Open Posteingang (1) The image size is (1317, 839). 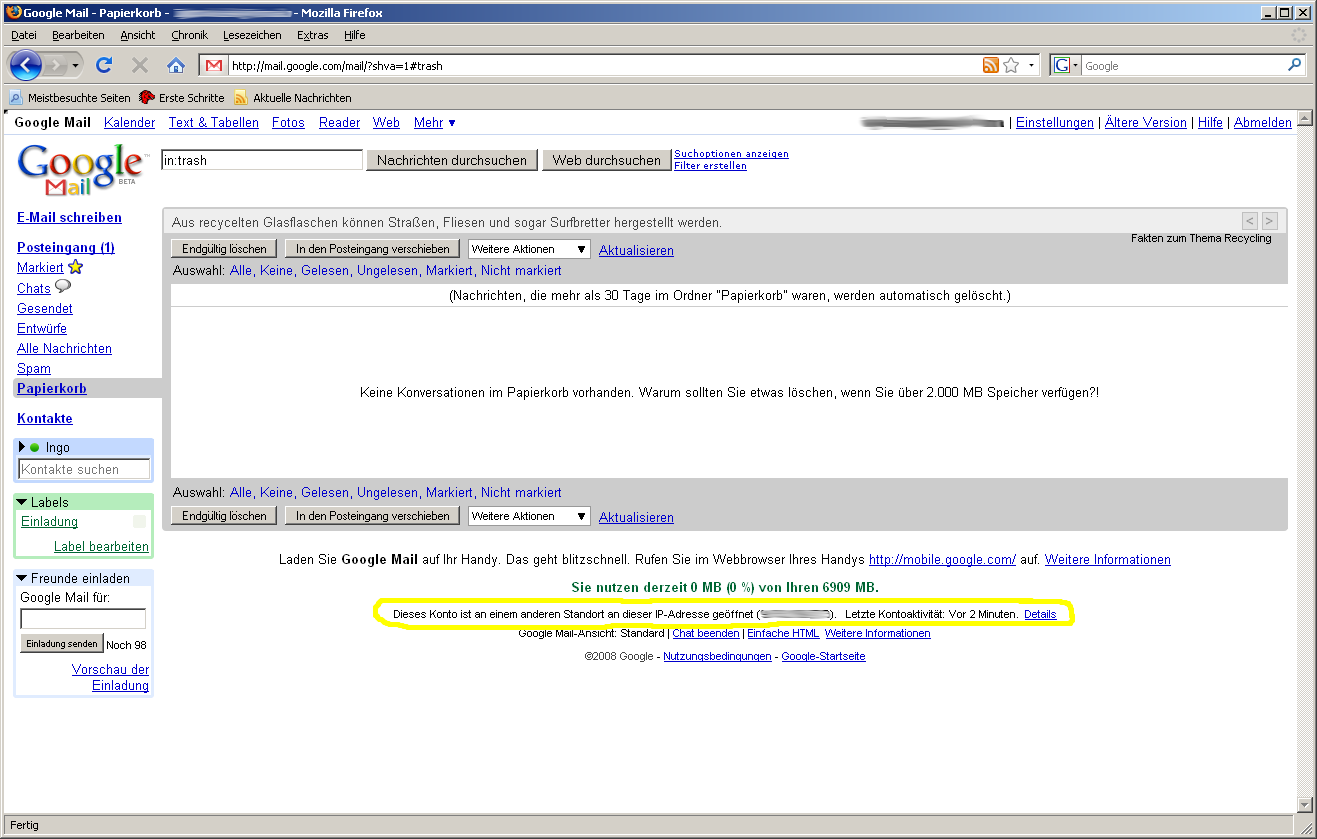point(66,247)
